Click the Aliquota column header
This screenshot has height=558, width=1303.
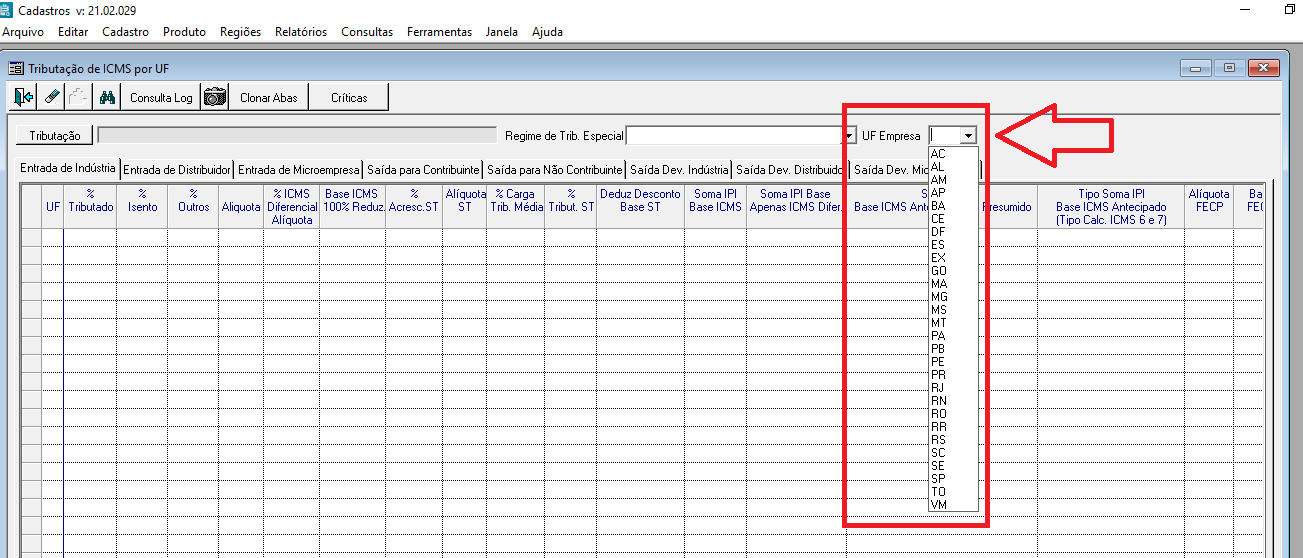tap(241, 207)
